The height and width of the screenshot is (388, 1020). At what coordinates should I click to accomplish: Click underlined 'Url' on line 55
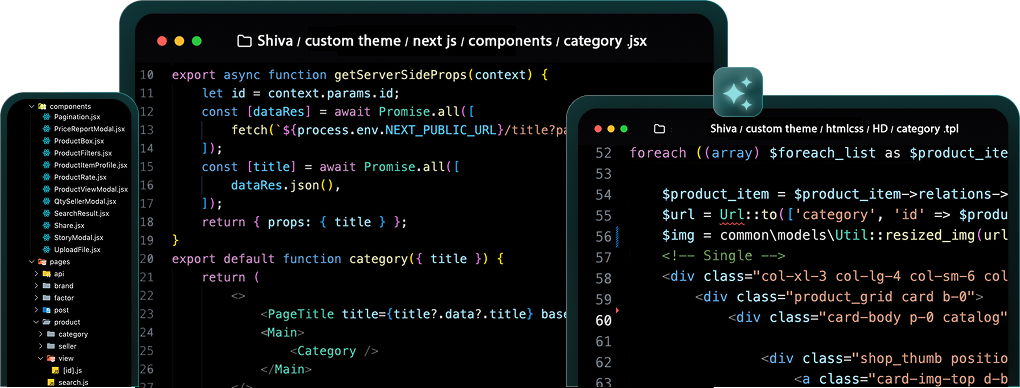(732, 215)
